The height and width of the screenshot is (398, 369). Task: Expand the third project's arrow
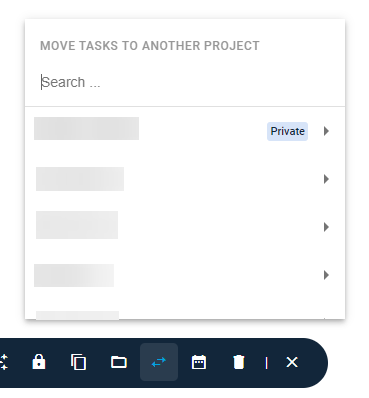coord(326,227)
